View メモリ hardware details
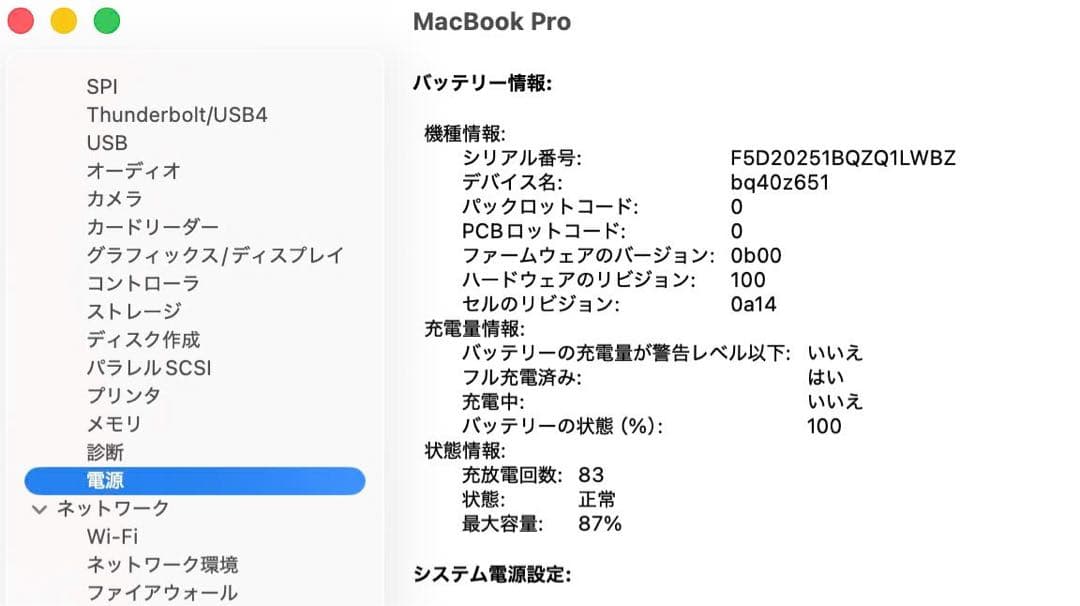The height and width of the screenshot is (606, 1080). pyautogui.click(x=112, y=424)
